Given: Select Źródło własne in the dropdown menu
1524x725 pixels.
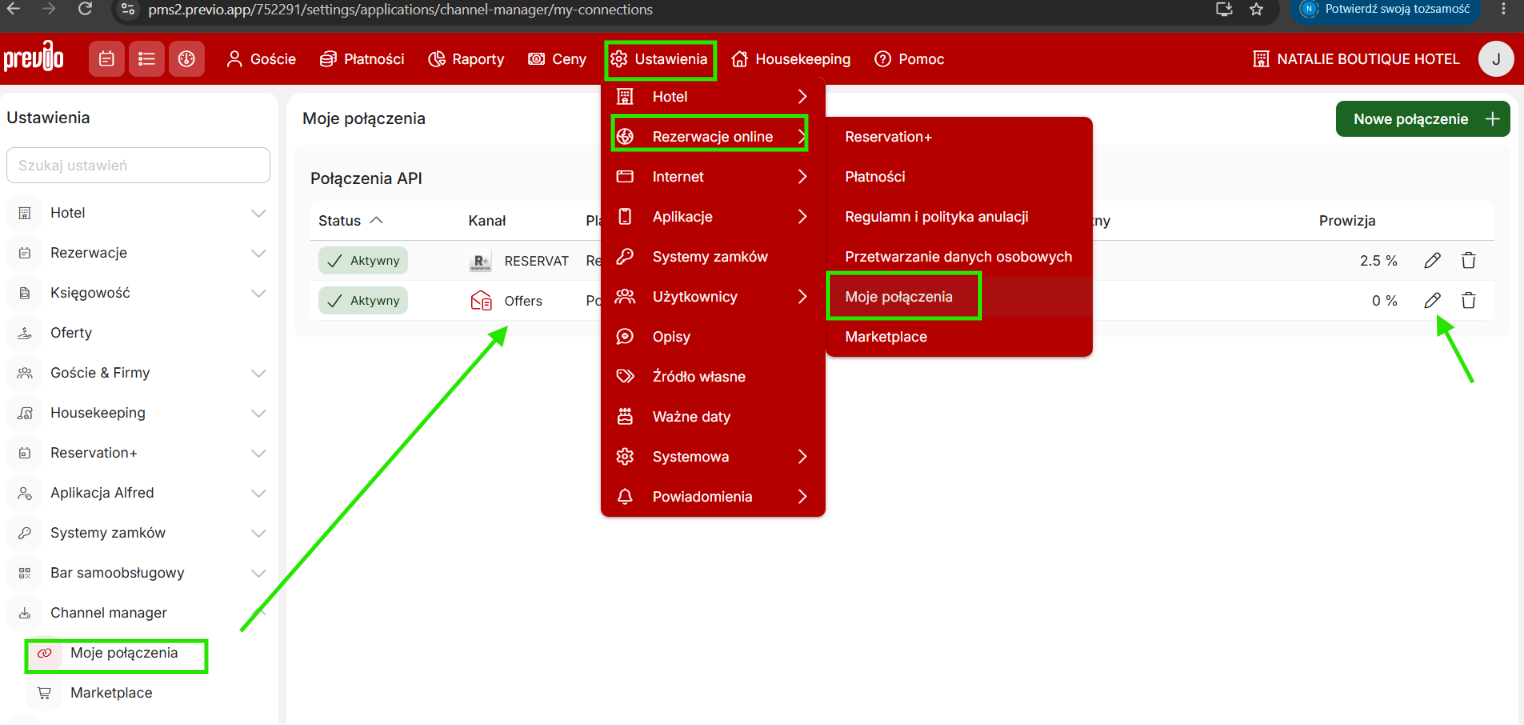Looking at the screenshot, I should 713,377.
